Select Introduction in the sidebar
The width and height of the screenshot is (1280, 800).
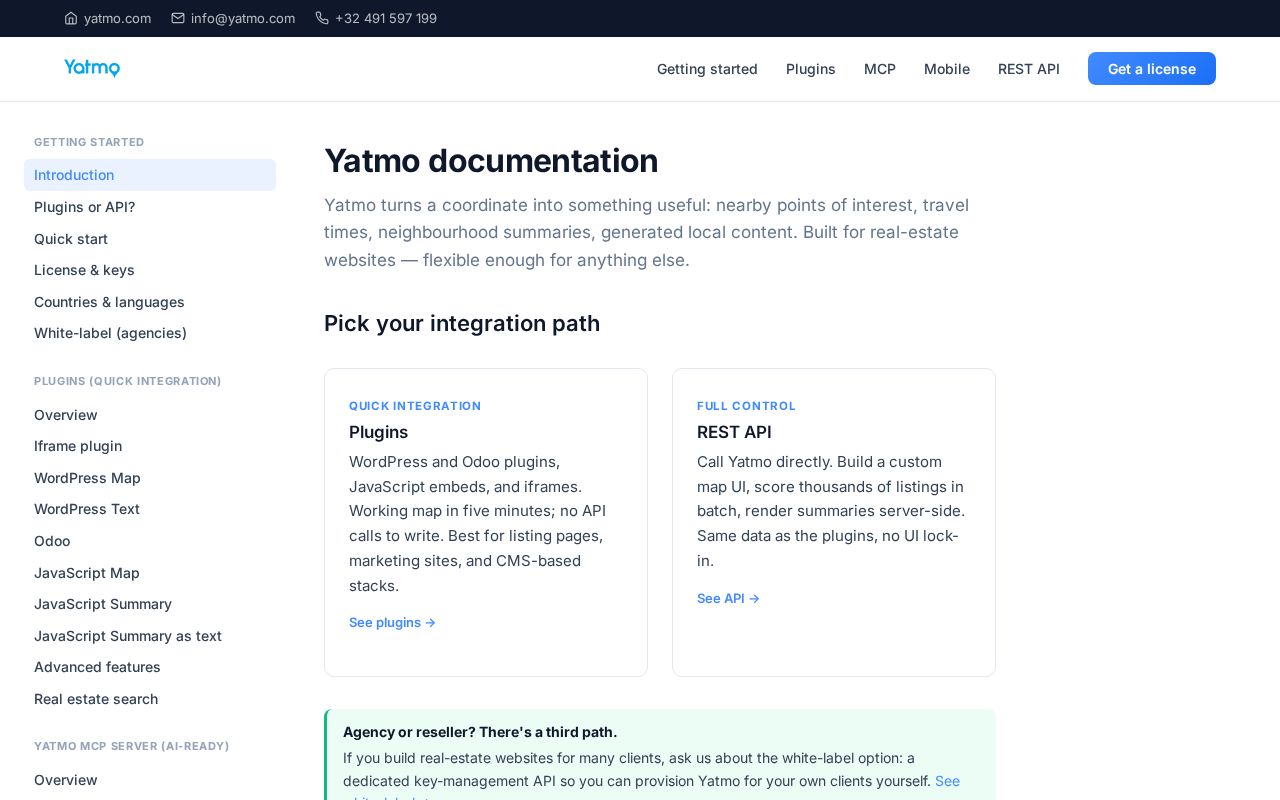pos(150,175)
